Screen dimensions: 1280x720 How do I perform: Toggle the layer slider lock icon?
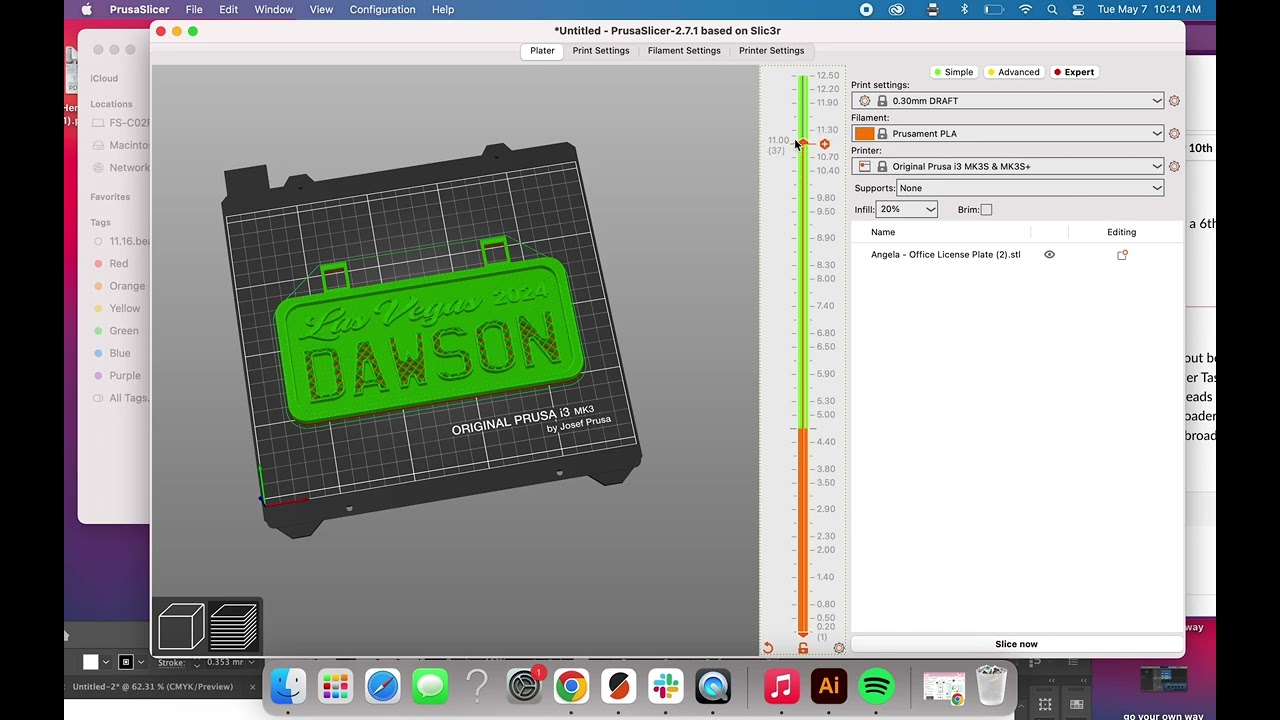(803, 648)
